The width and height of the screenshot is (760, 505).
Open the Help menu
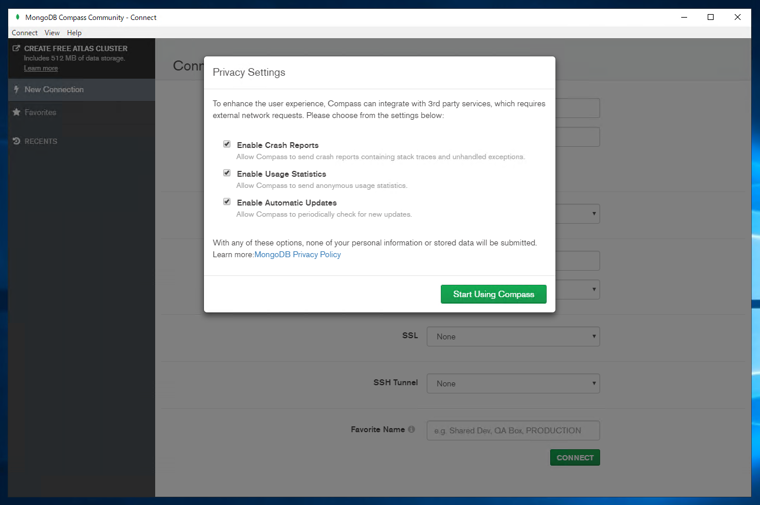(x=74, y=32)
